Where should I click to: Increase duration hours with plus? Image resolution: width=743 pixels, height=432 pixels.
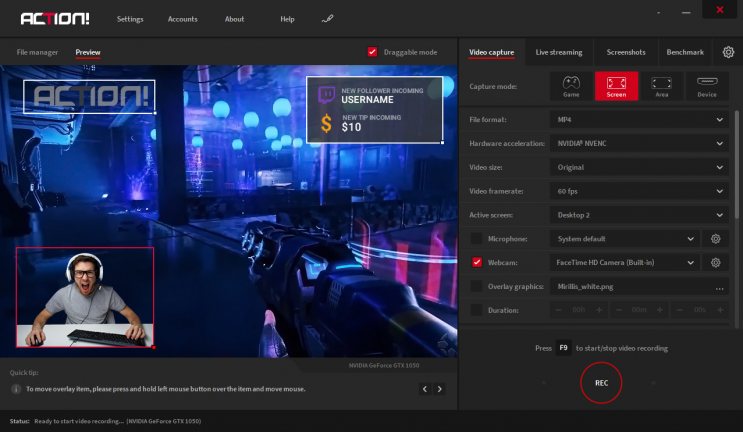599,310
